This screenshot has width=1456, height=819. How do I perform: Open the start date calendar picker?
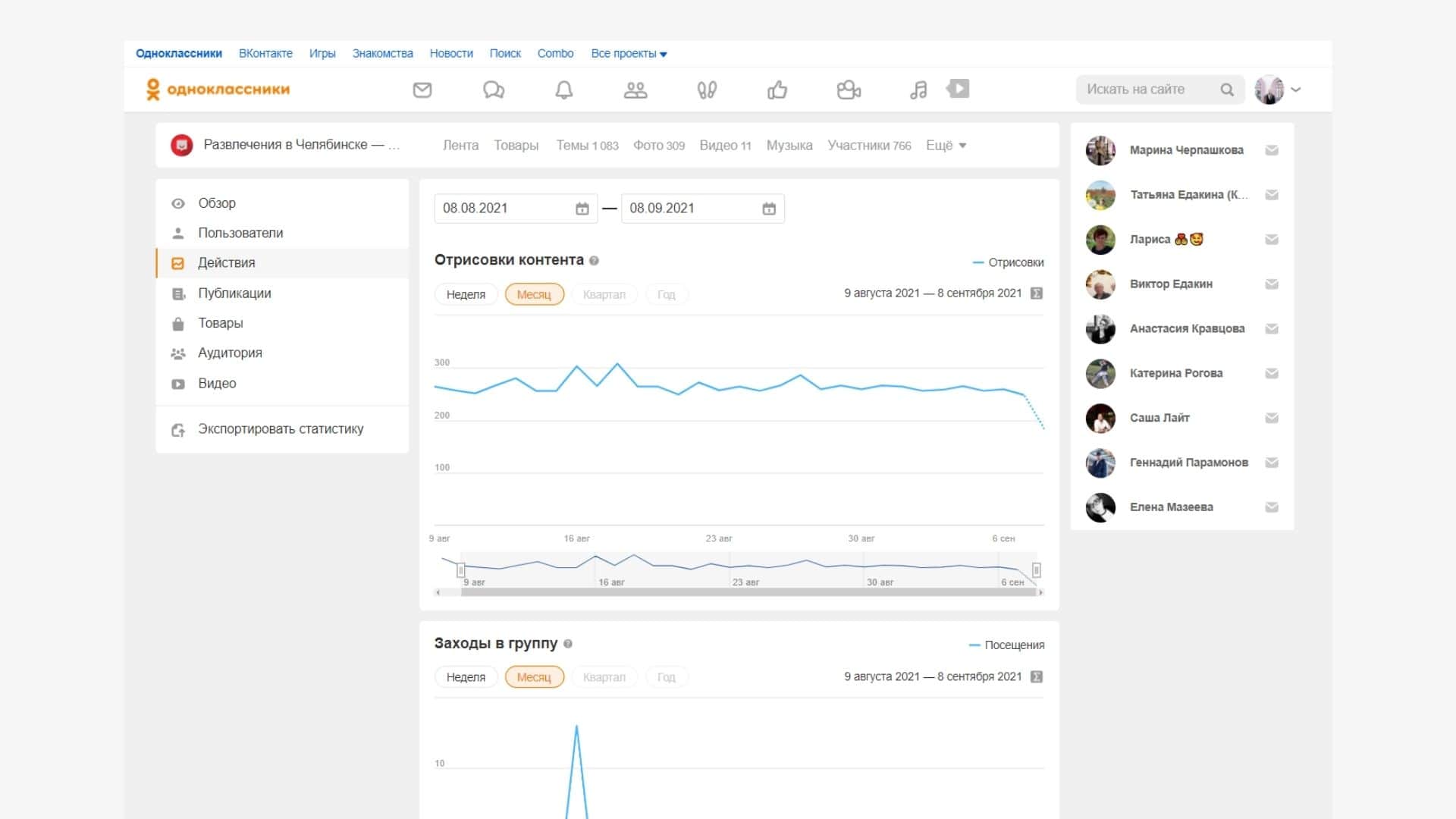(582, 209)
